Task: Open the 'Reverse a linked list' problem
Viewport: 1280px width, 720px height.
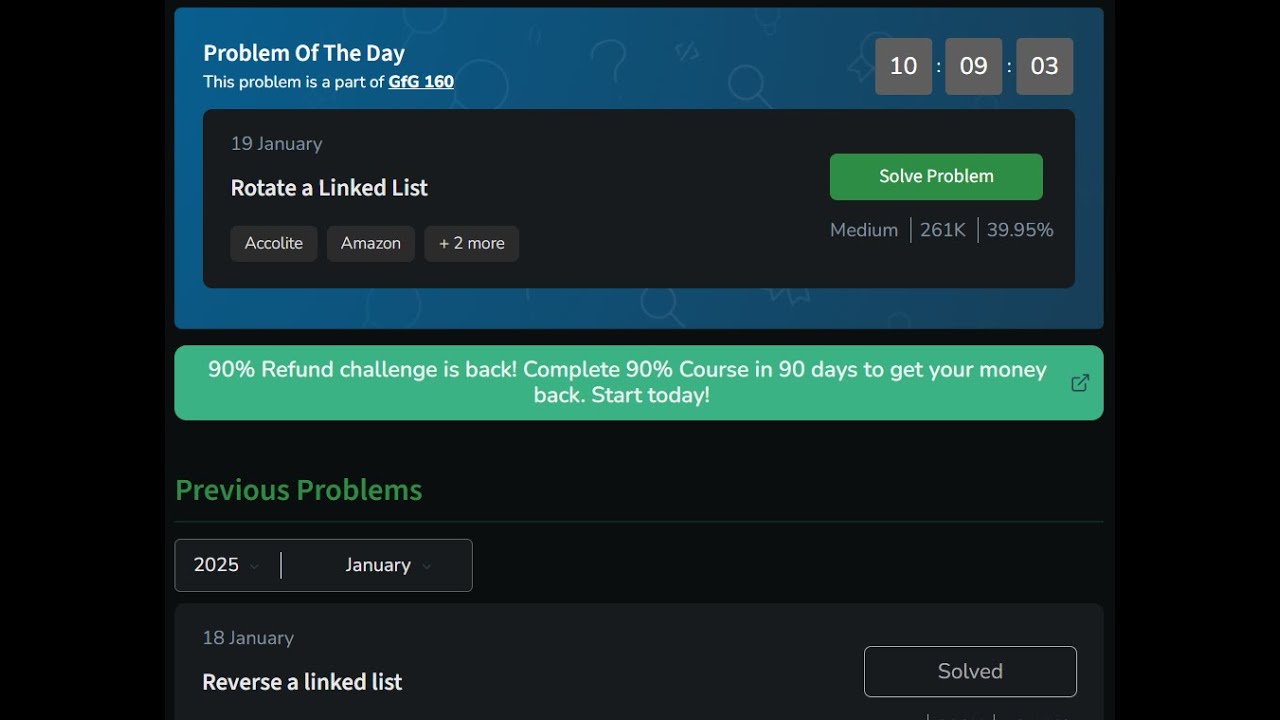Action: [302, 682]
